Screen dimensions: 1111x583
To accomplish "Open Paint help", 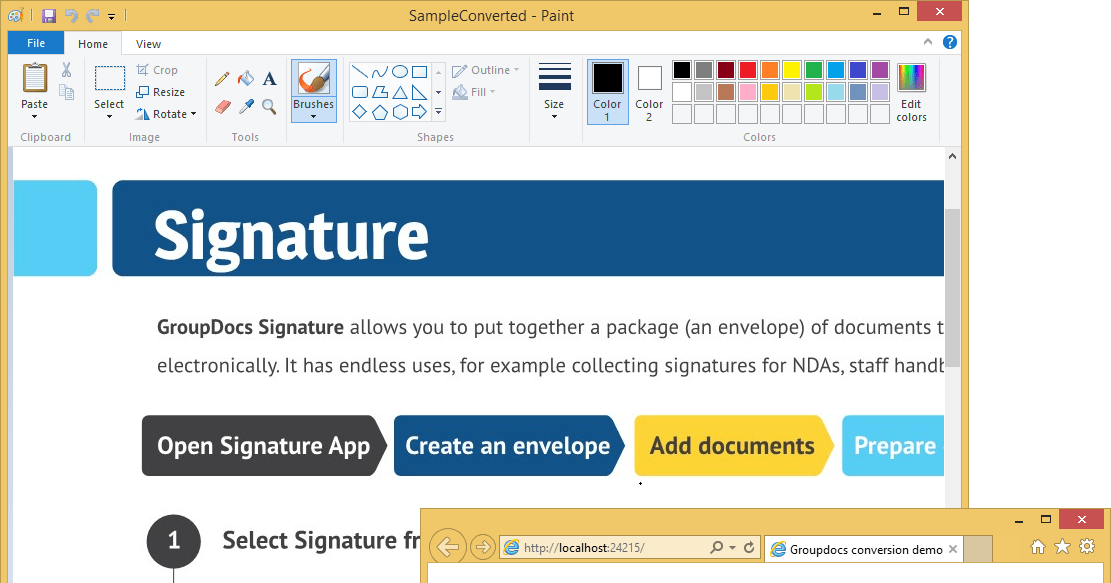I will coord(949,42).
